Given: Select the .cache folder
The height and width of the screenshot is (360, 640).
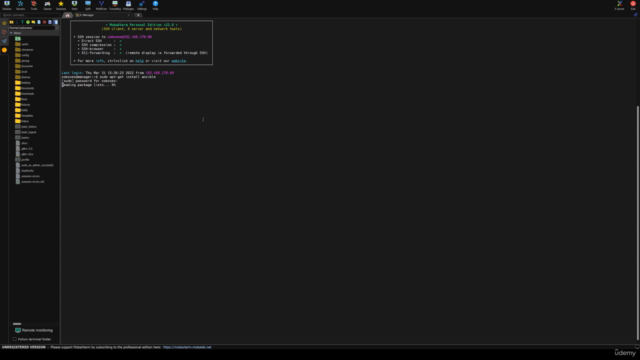Looking at the screenshot, I should click(x=22, y=44).
